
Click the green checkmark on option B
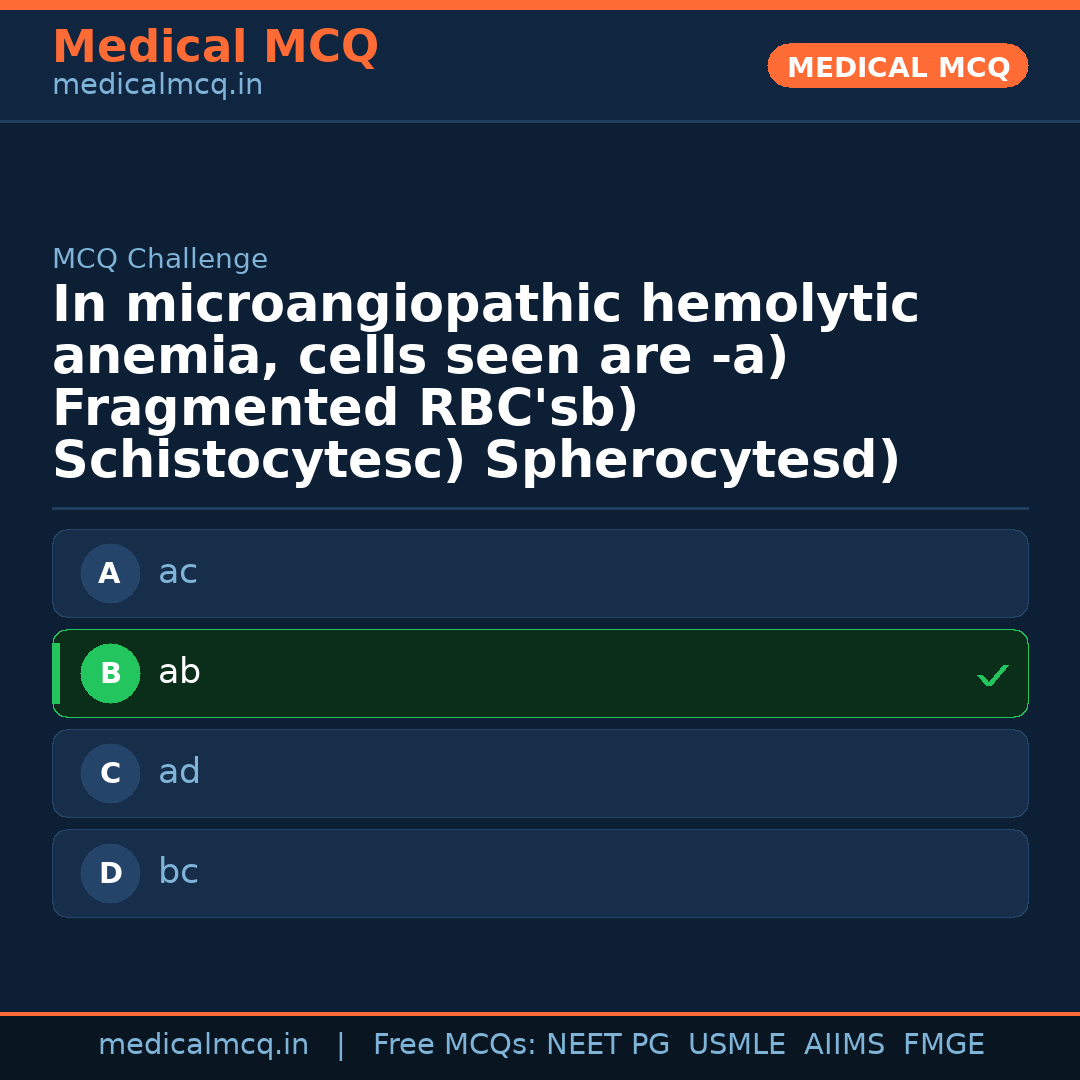(x=992, y=676)
